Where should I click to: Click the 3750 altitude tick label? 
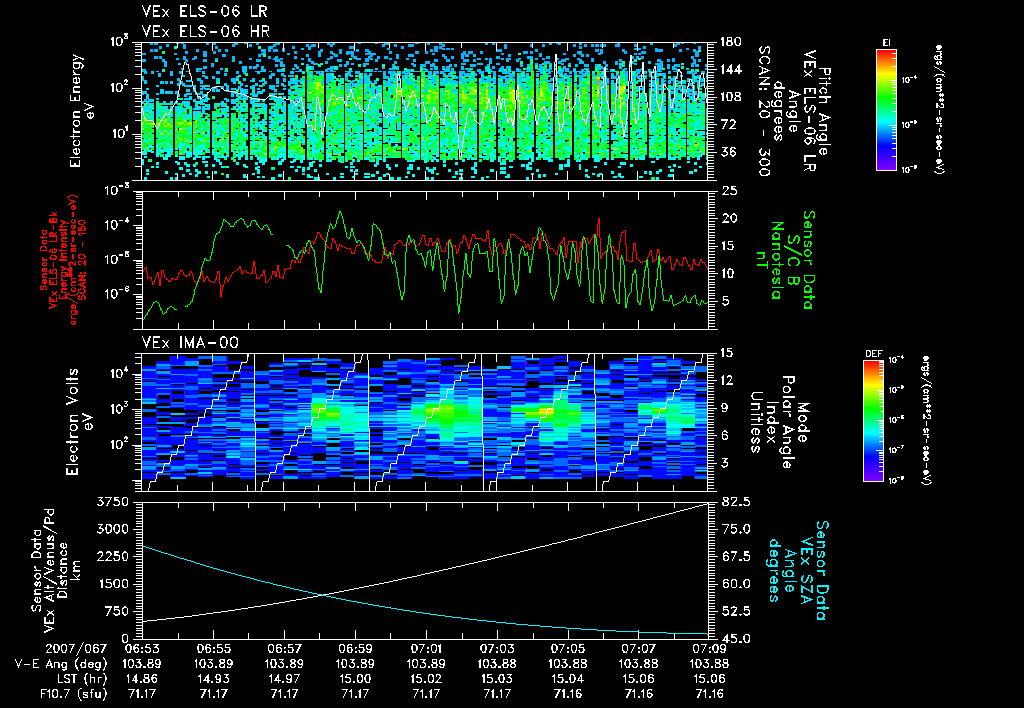[113, 502]
